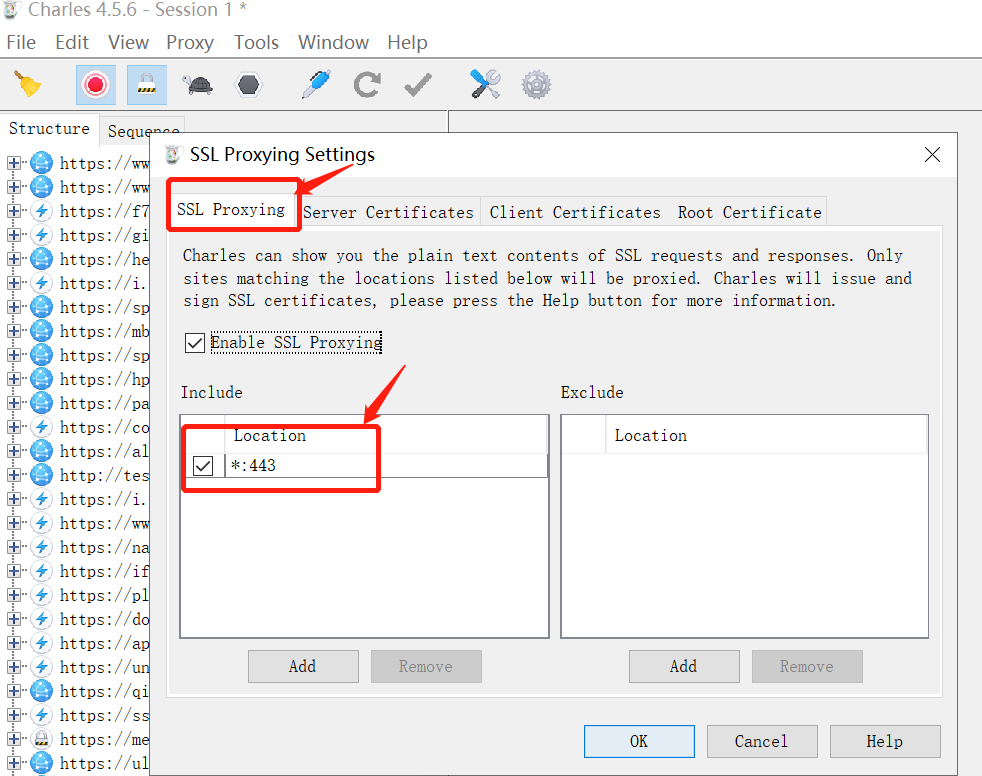This screenshot has width=982, height=776.
Task: Expand the https://pa tree node
Action: (14, 403)
